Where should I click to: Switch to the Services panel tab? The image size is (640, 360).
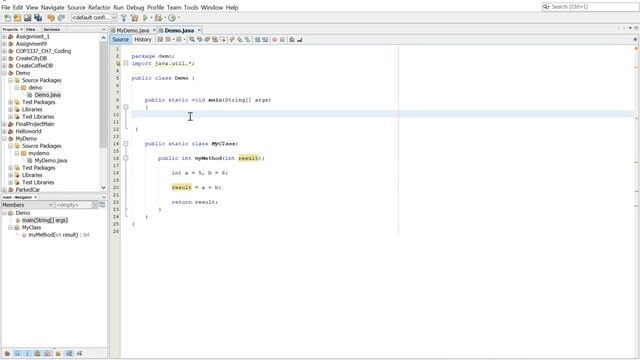[52, 29]
